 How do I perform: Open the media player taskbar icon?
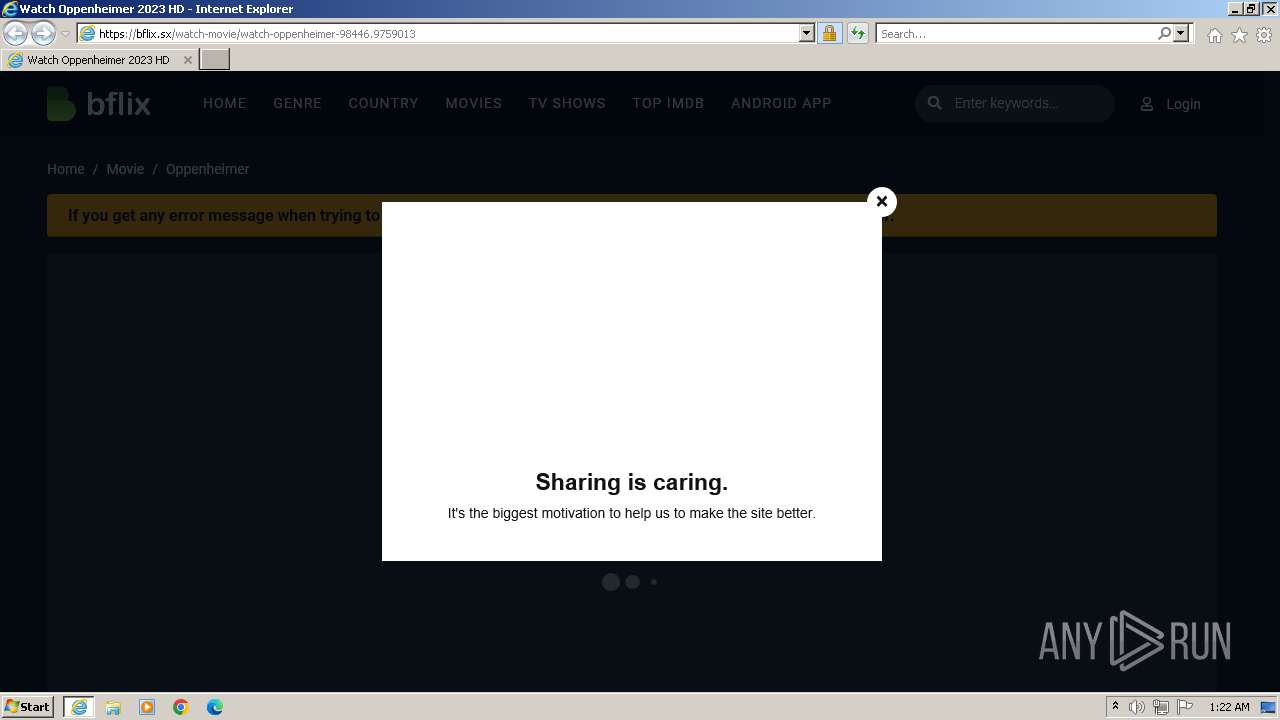(x=147, y=707)
